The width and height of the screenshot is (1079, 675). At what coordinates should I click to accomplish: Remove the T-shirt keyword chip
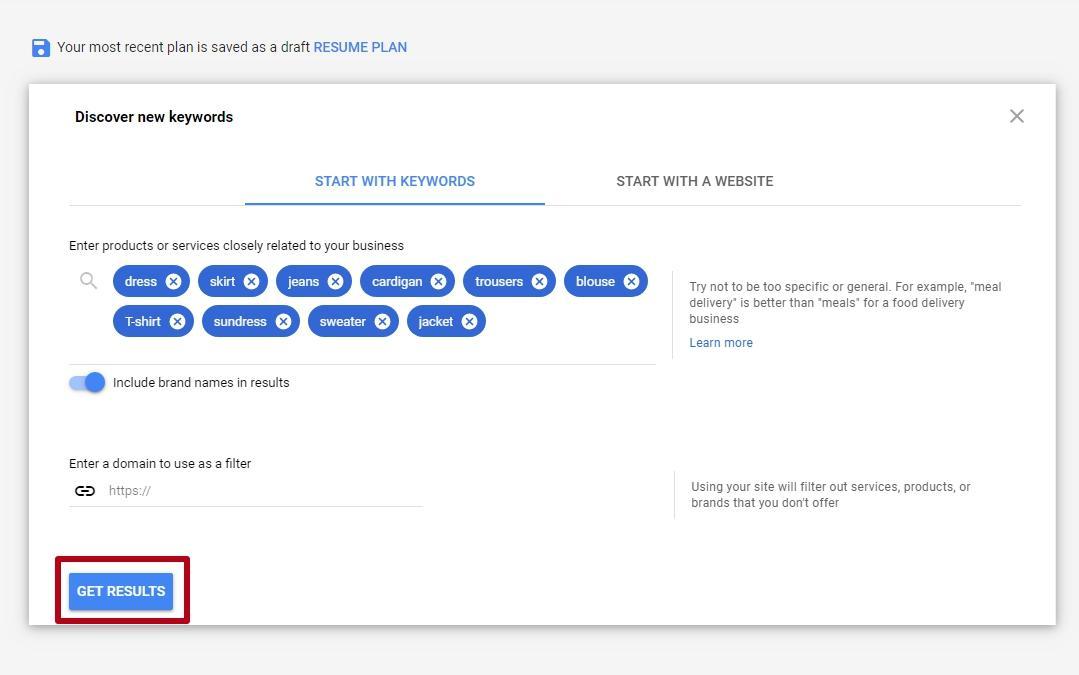178,321
